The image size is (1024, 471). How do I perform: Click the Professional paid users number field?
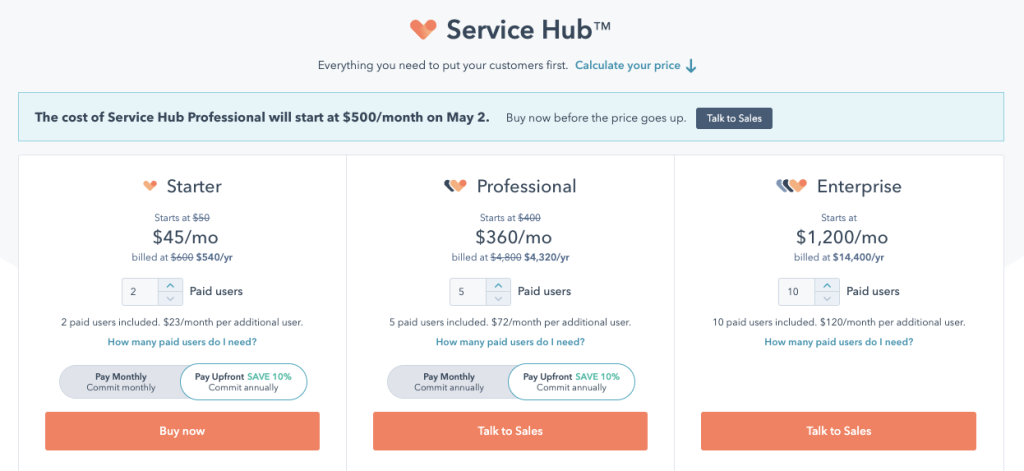tap(468, 292)
